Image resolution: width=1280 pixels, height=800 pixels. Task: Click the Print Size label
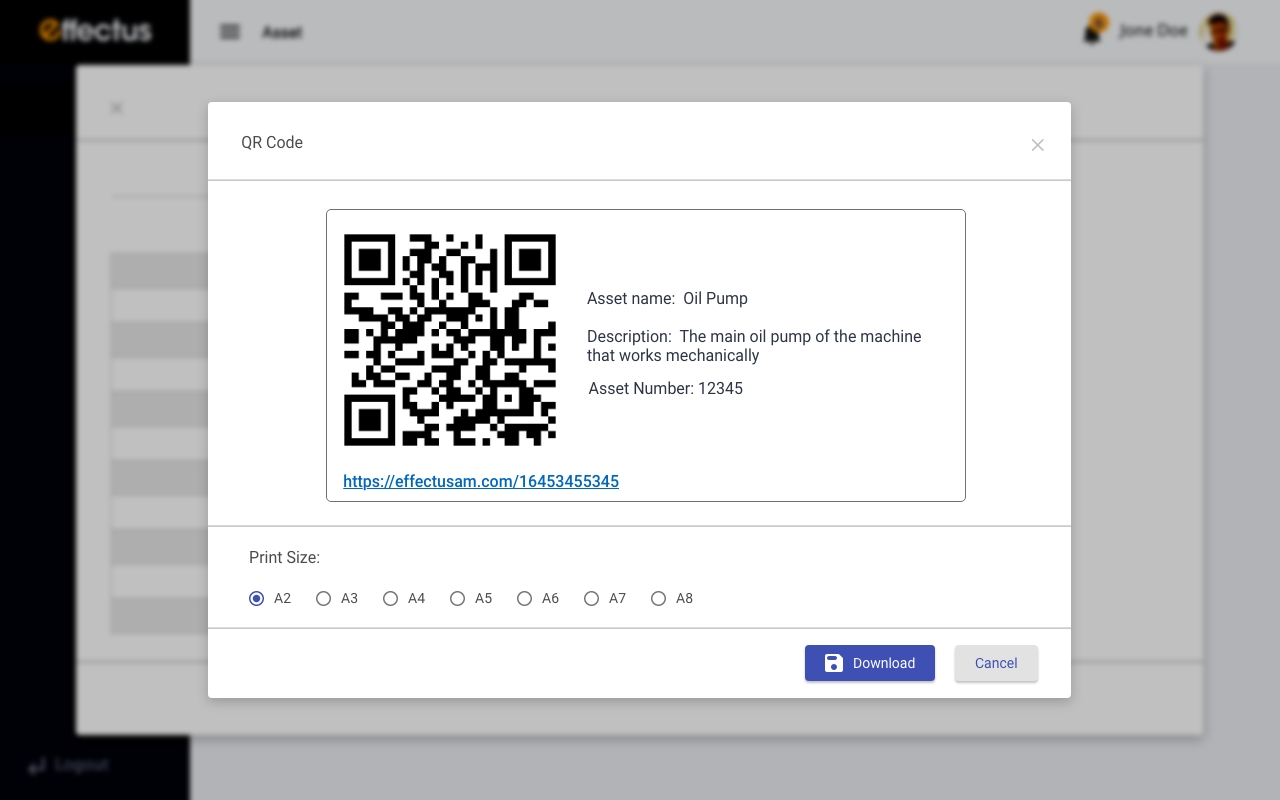point(284,557)
